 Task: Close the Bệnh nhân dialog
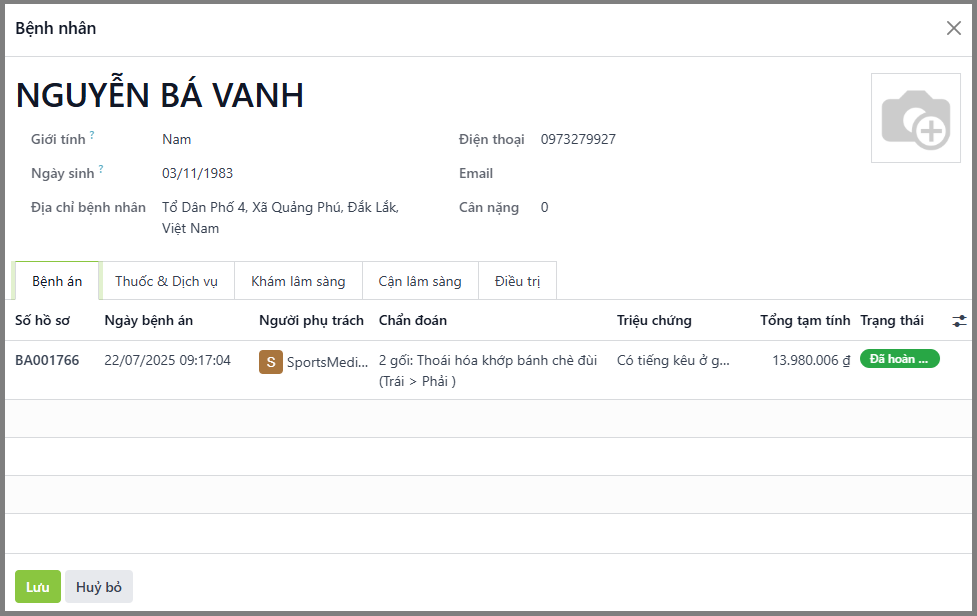point(953,28)
